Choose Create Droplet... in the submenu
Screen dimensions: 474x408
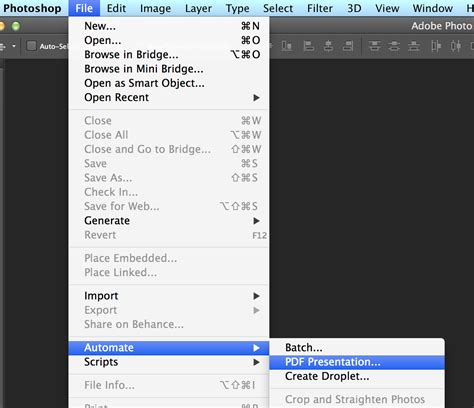pyautogui.click(x=357, y=377)
